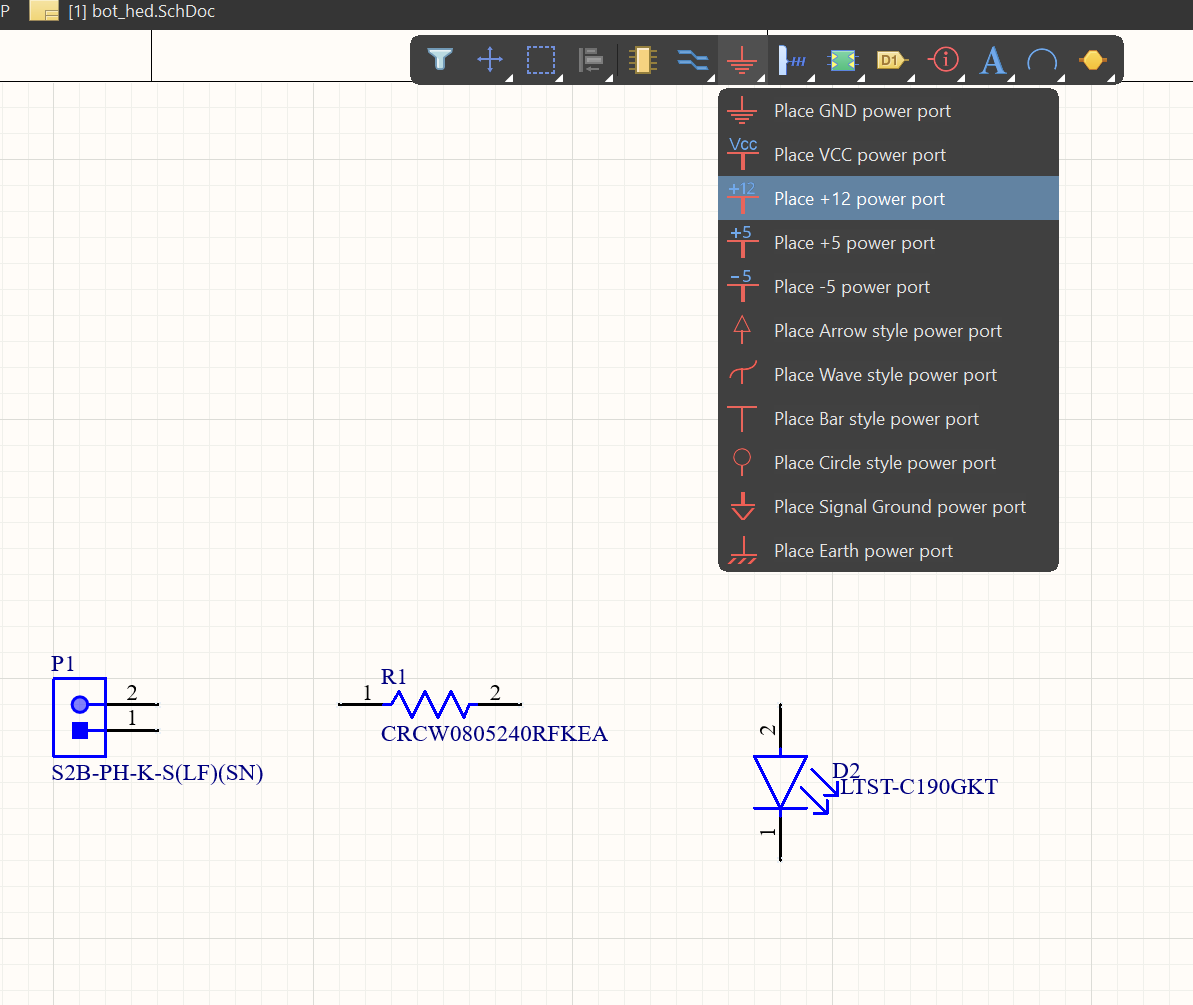Click the P1 designator label
Viewport: 1193px width, 1005px height.
point(63,663)
